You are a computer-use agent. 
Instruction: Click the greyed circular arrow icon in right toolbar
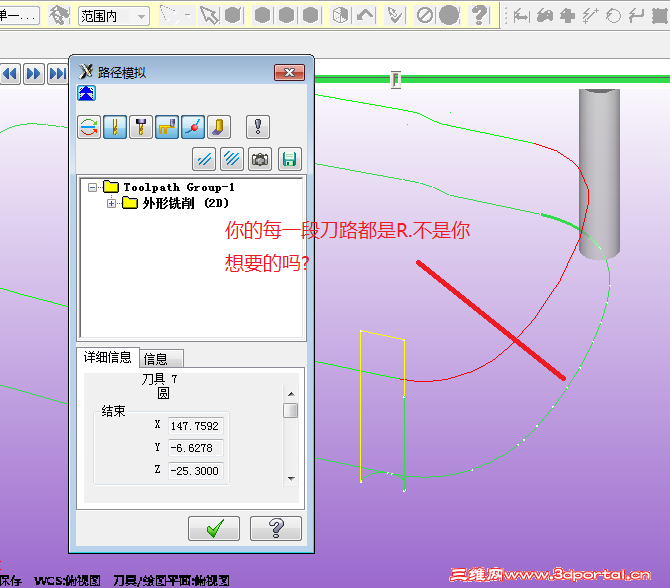click(613, 16)
